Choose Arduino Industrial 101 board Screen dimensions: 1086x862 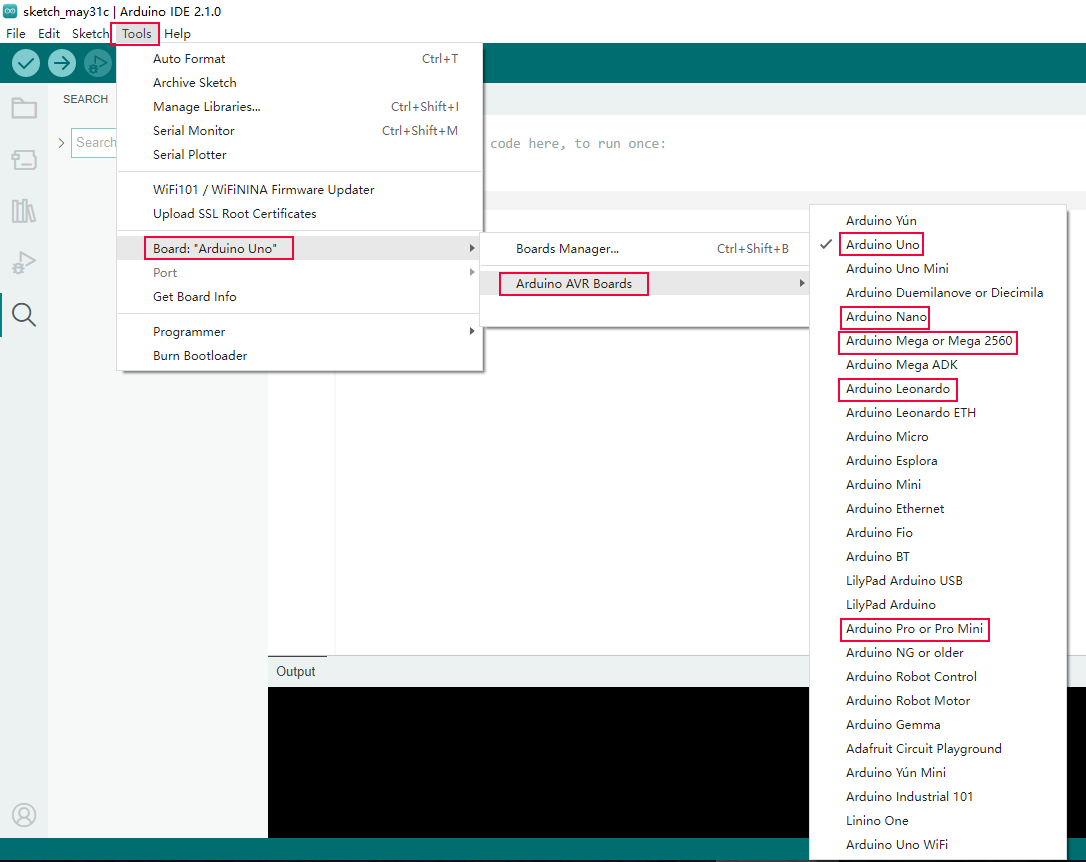pyautogui.click(x=938, y=796)
